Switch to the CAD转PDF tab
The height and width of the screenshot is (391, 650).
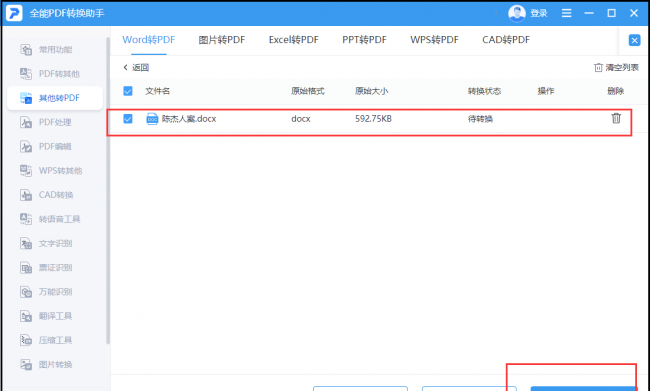point(506,40)
